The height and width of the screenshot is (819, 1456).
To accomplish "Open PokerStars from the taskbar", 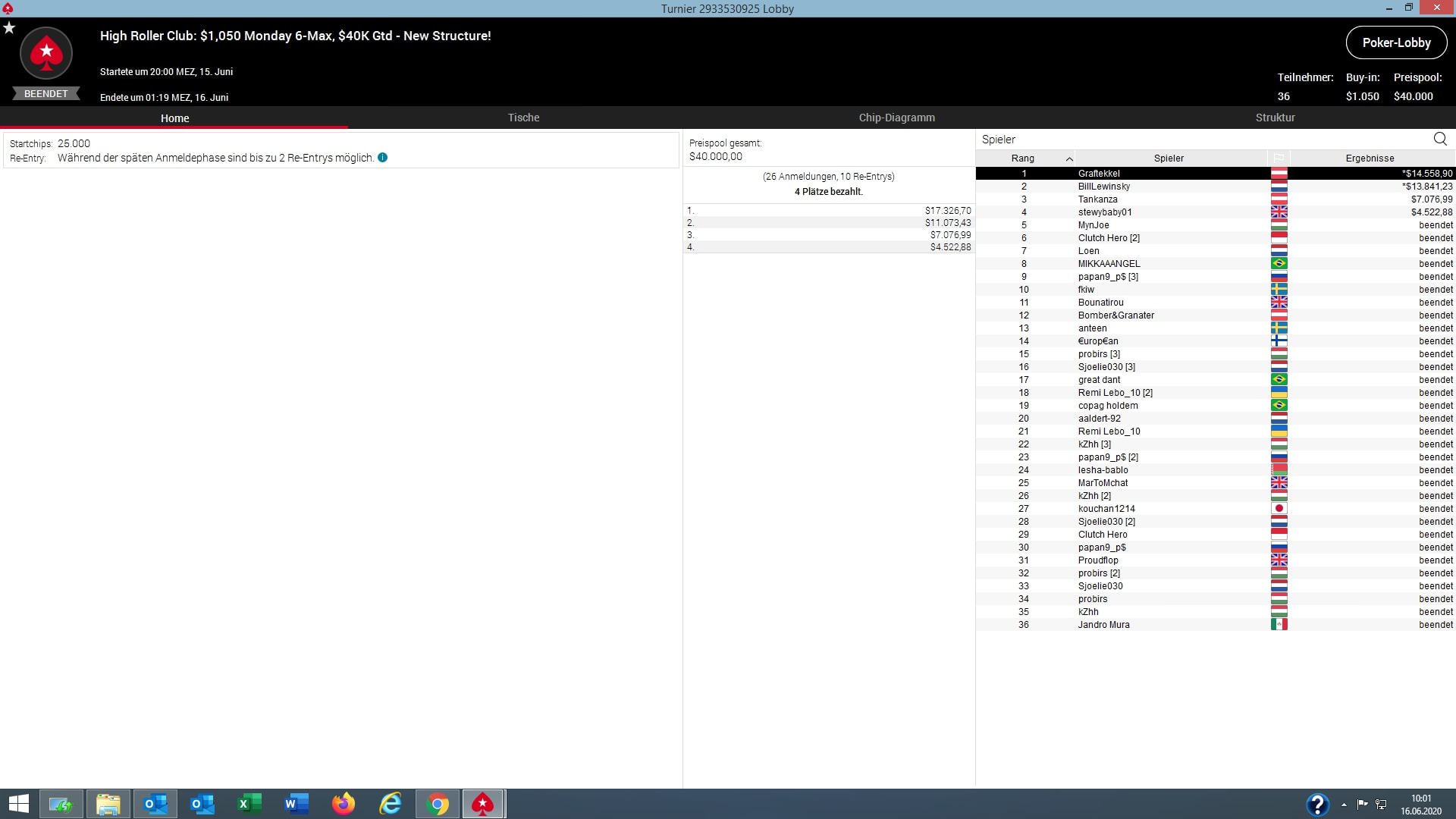I will 483,804.
